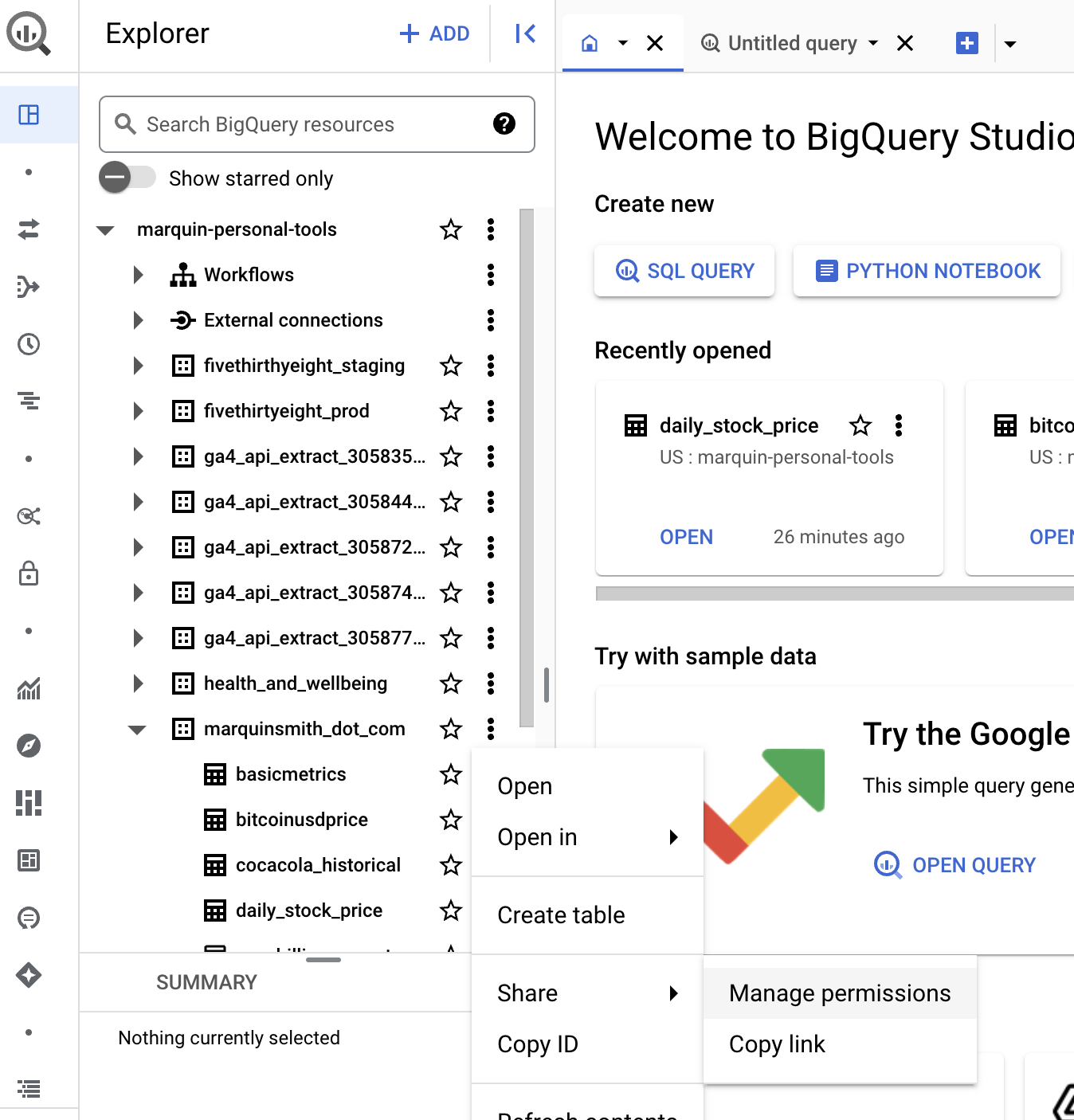Image resolution: width=1074 pixels, height=1120 pixels.
Task: Open the capacity grid icon in sidebar
Action: pos(29,803)
